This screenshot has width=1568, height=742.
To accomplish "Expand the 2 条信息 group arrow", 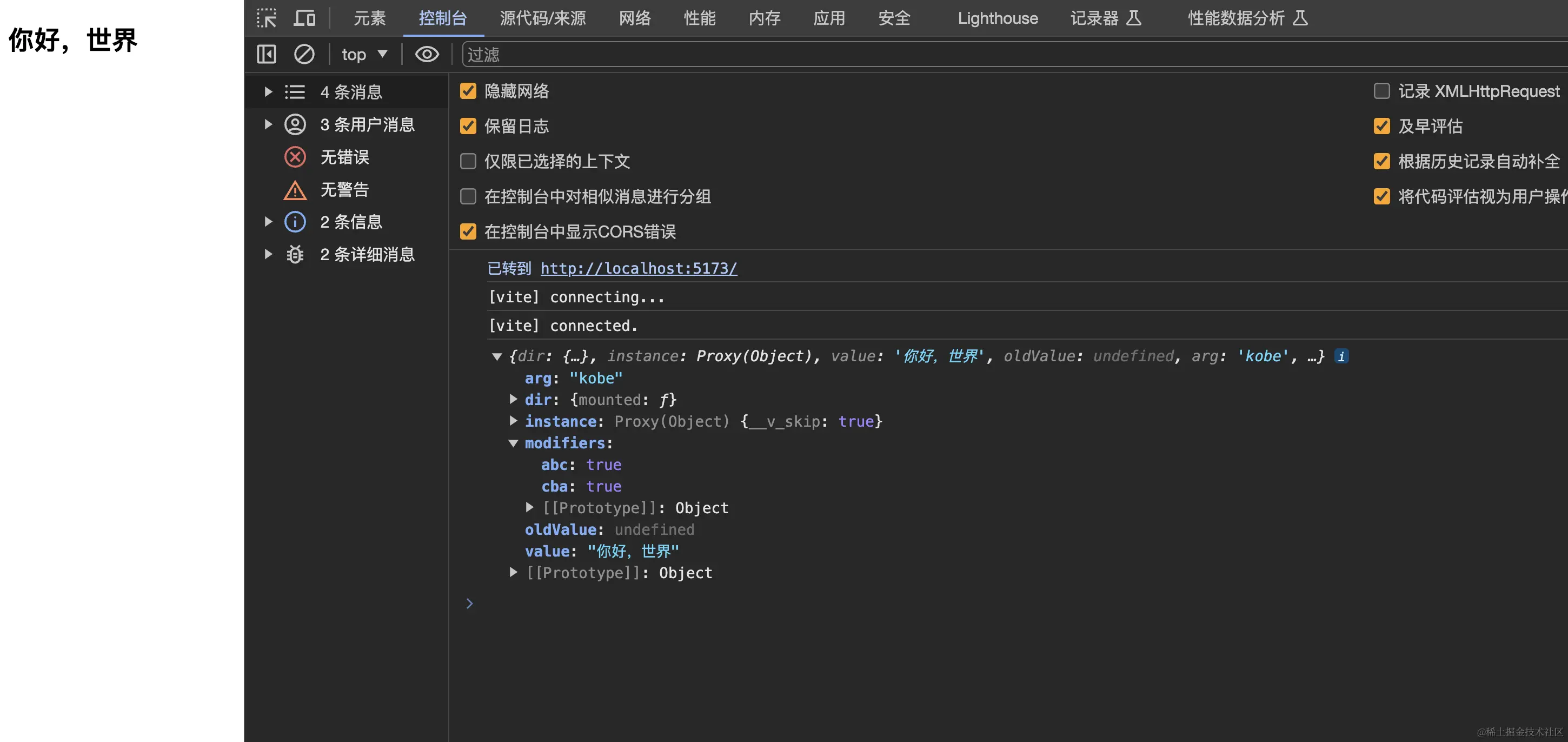I will 268,222.
